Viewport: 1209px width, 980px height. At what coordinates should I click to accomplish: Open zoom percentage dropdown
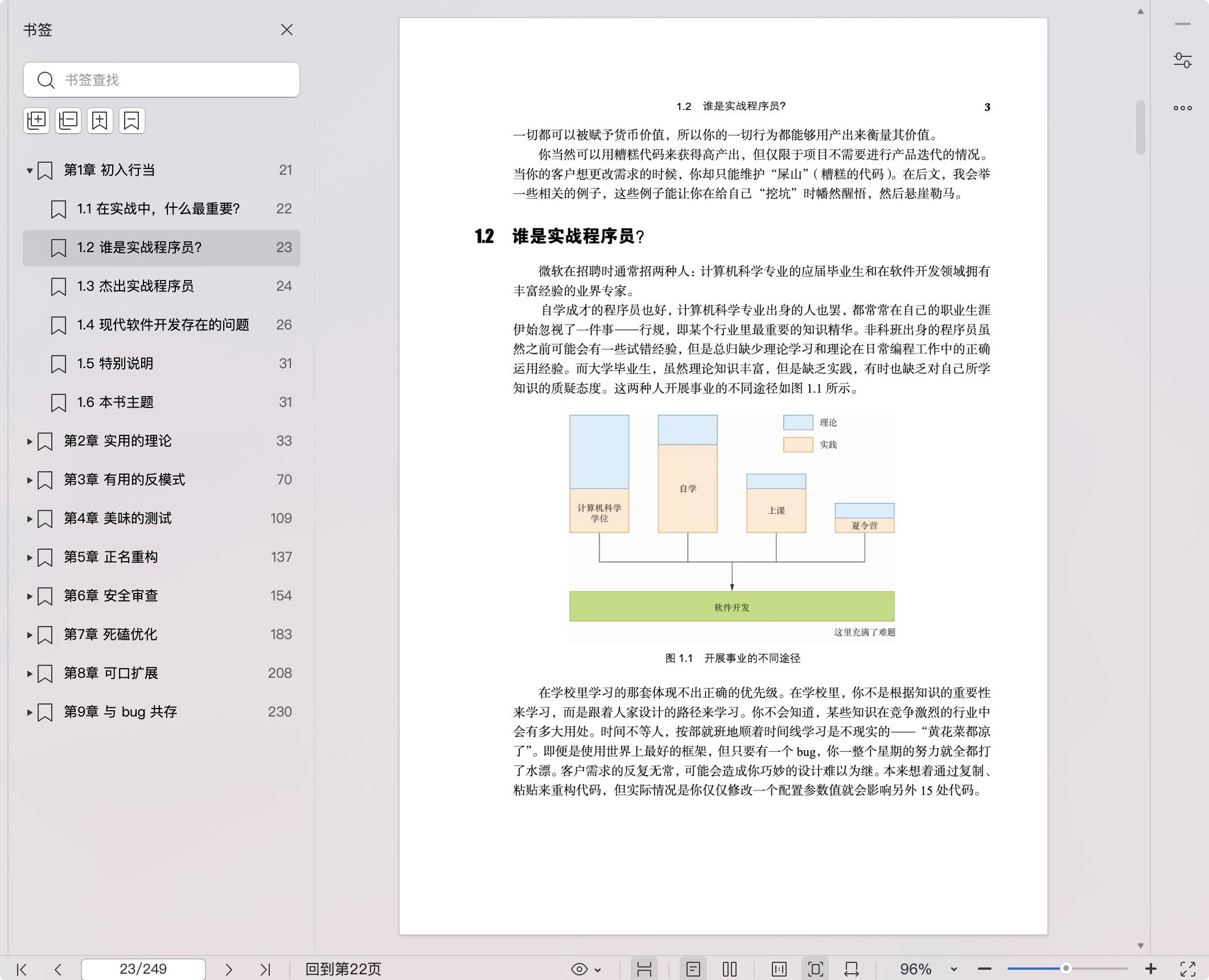[954, 969]
